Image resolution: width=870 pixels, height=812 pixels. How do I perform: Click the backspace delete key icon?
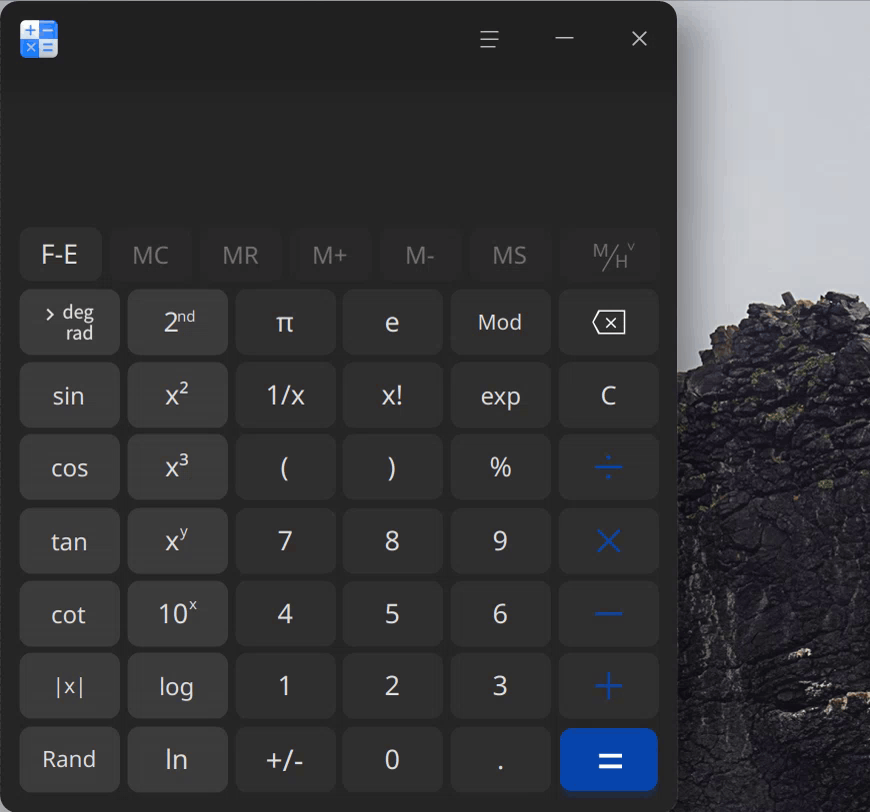click(609, 322)
